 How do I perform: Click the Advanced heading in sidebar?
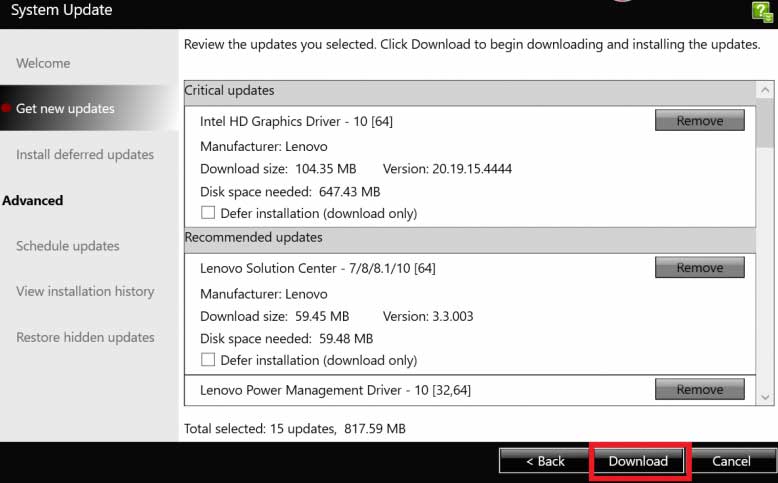click(33, 201)
